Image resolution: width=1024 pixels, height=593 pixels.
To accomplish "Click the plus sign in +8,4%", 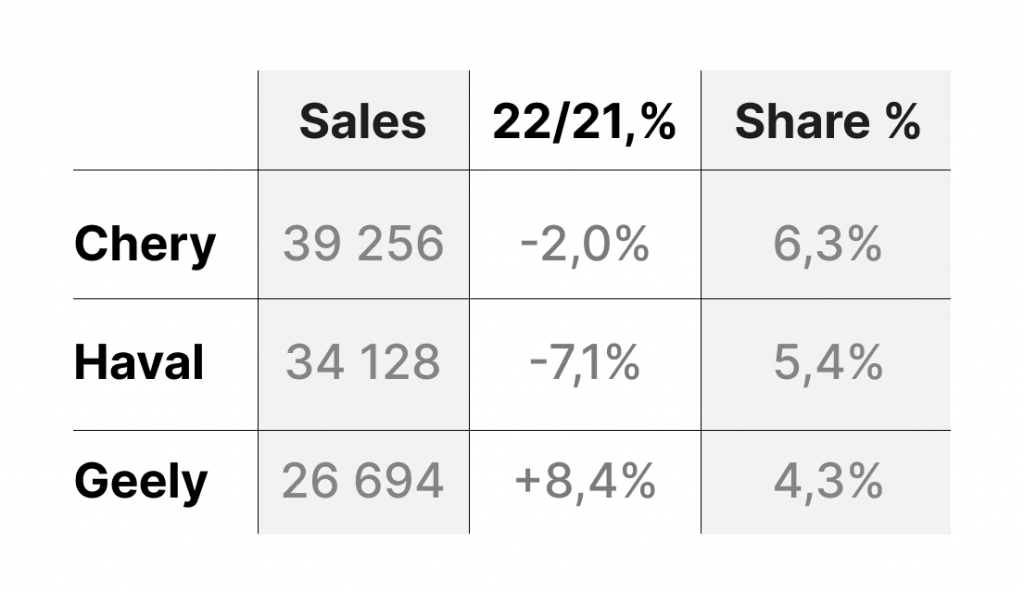I will [x=528, y=482].
